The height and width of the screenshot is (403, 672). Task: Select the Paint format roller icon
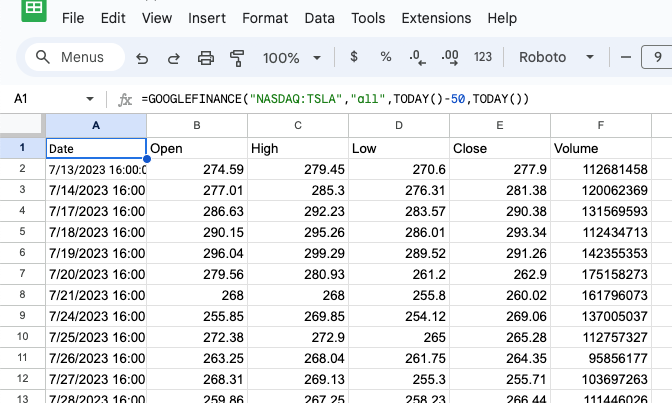click(237, 57)
